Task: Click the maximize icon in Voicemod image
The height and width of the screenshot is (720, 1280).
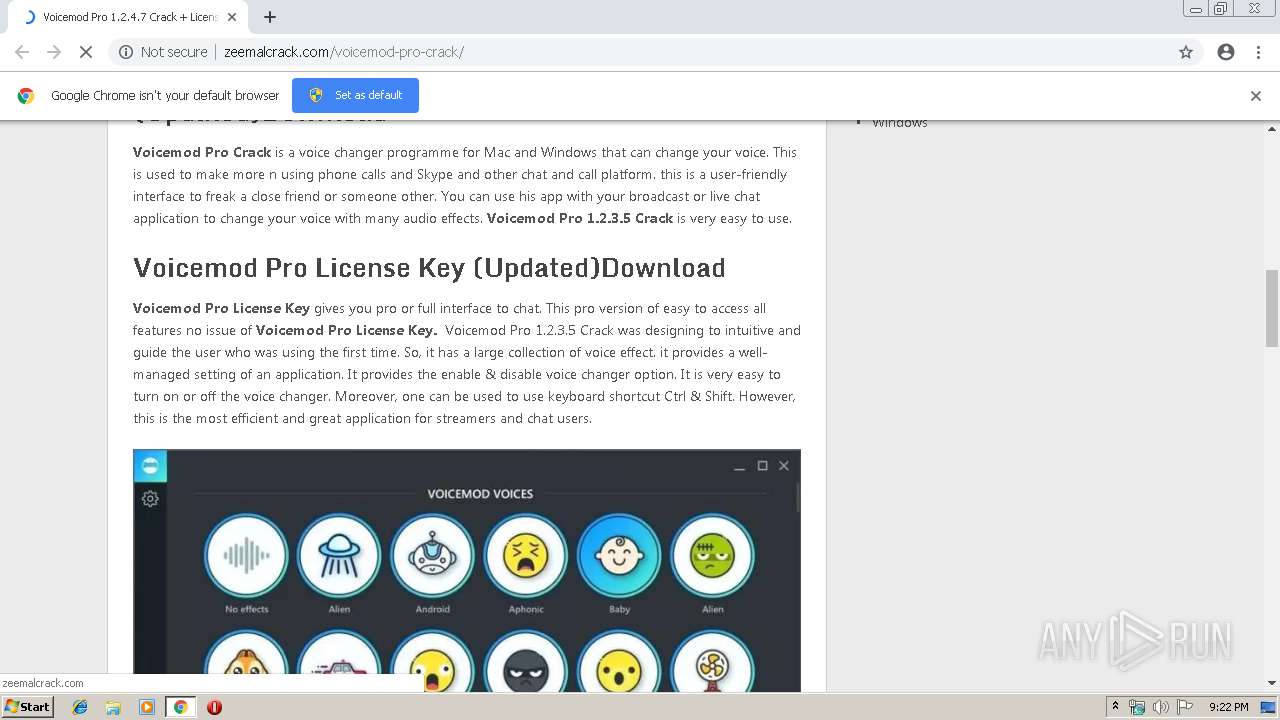Action: 762,466
